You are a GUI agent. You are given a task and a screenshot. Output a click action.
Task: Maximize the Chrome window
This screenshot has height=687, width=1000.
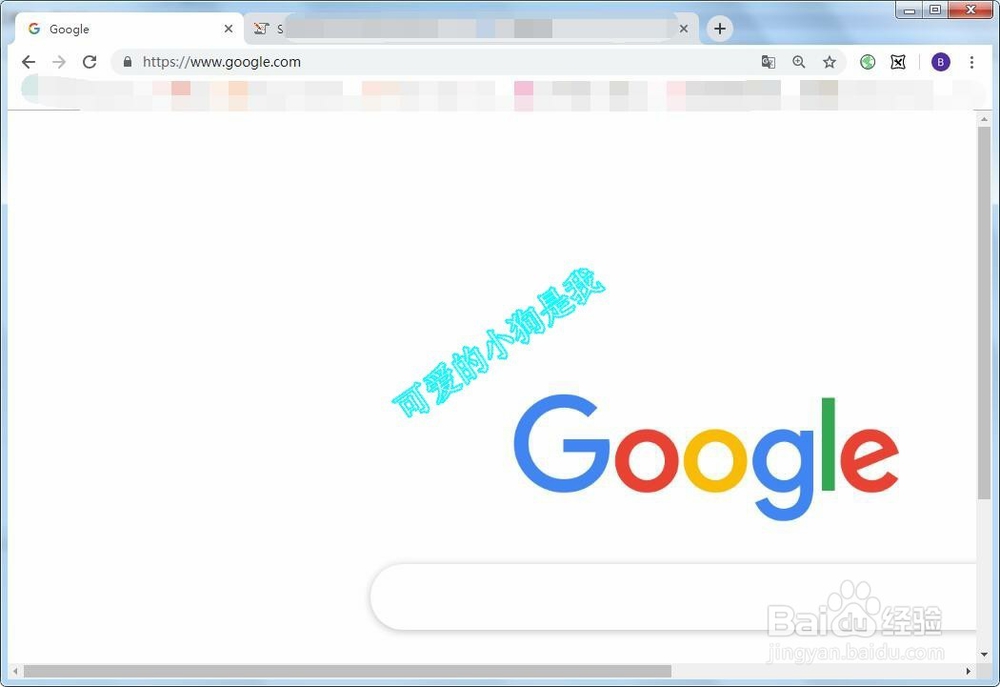[935, 10]
